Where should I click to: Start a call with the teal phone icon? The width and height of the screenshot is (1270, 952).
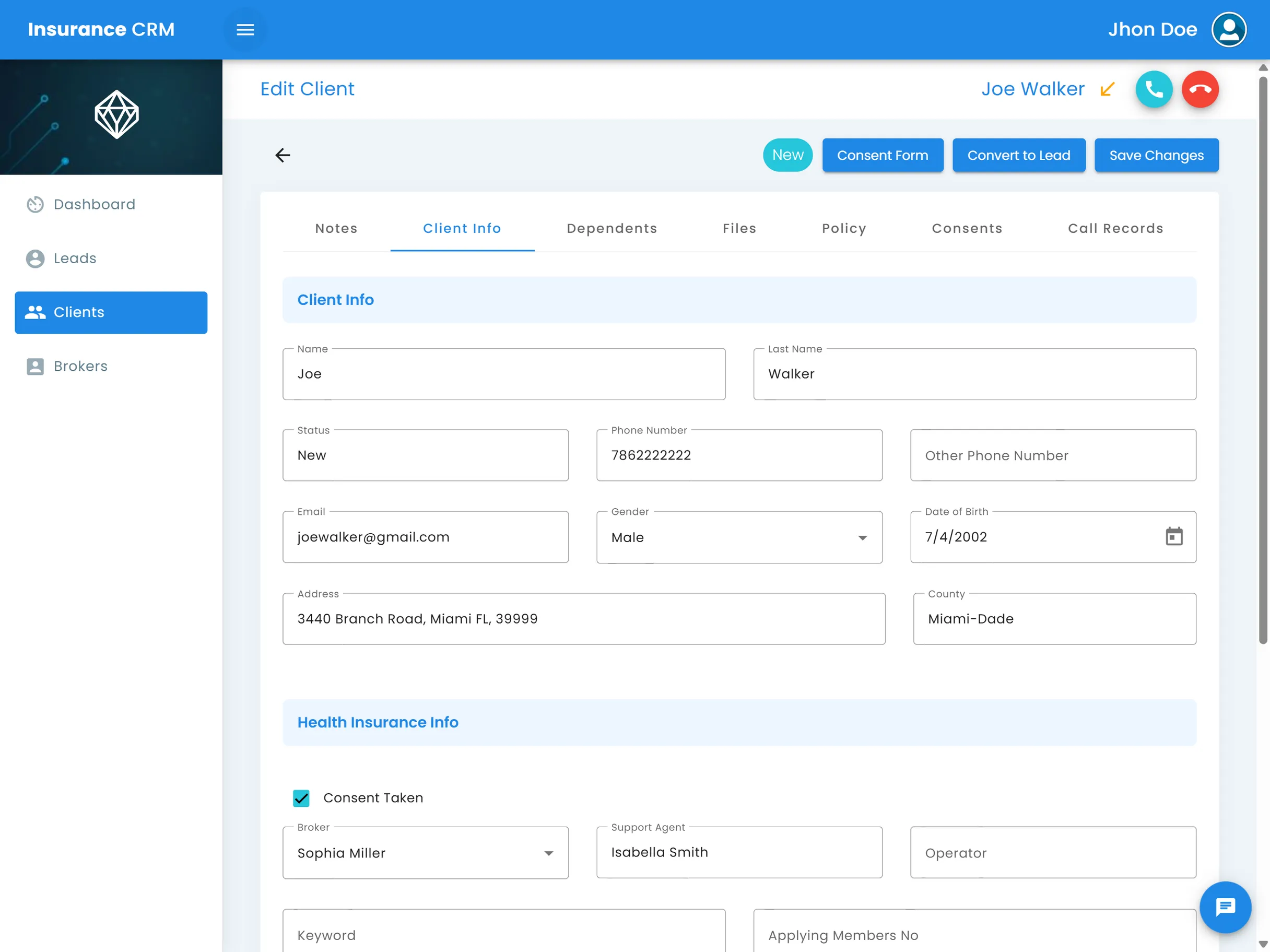tap(1154, 90)
